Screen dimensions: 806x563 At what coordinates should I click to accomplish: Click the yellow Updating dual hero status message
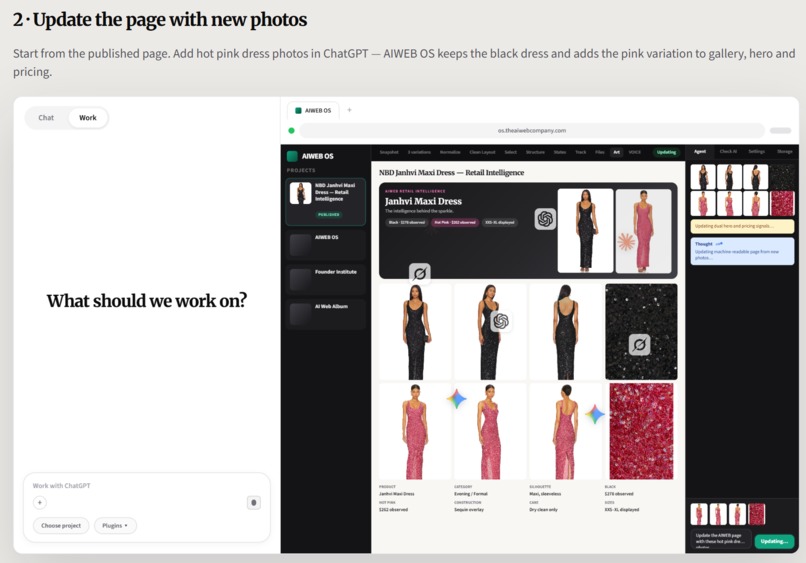742,226
